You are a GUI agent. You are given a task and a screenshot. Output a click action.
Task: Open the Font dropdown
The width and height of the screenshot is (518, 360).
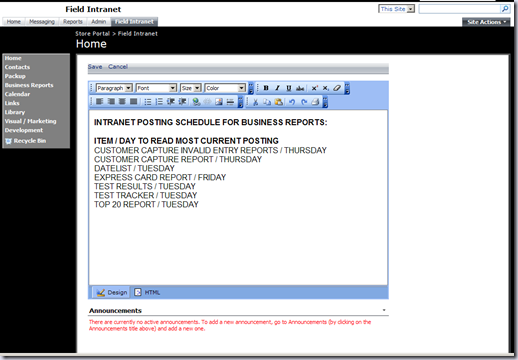(x=156, y=88)
